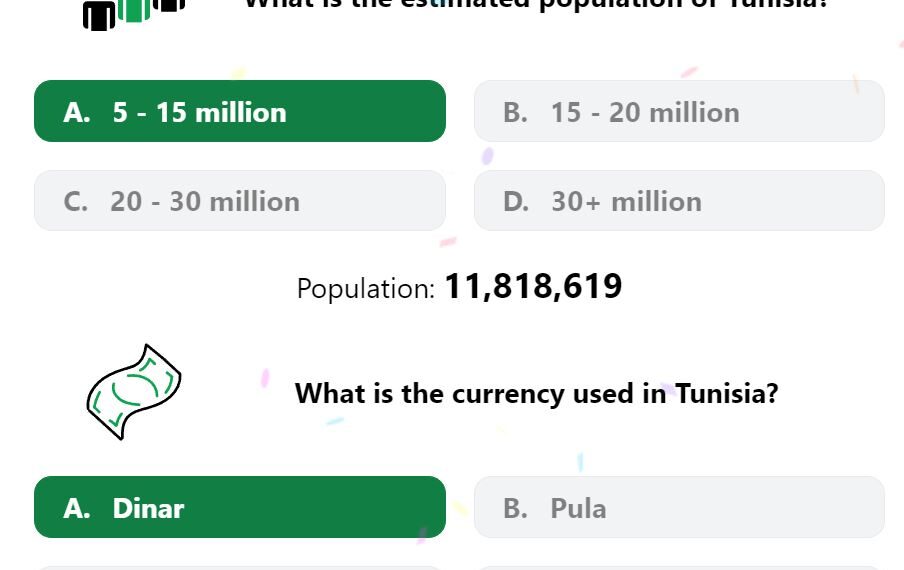The height and width of the screenshot is (570, 904).
Task: Click the 'C.' label of 20 - 30 million
Action: tap(76, 202)
